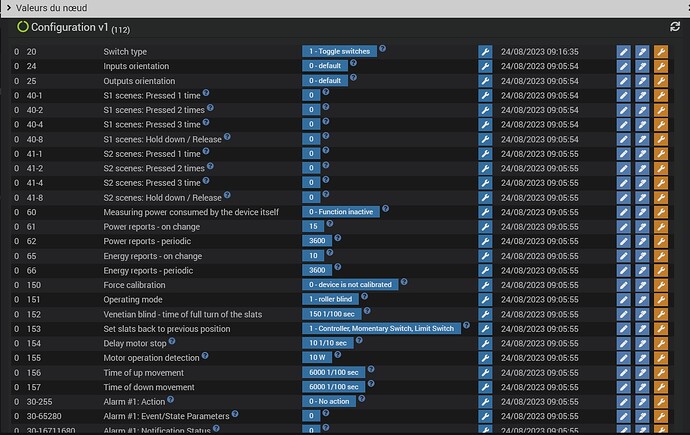Click parameter index 30-65280
690x435 pixels.
pyautogui.click(x=44, y=416)
